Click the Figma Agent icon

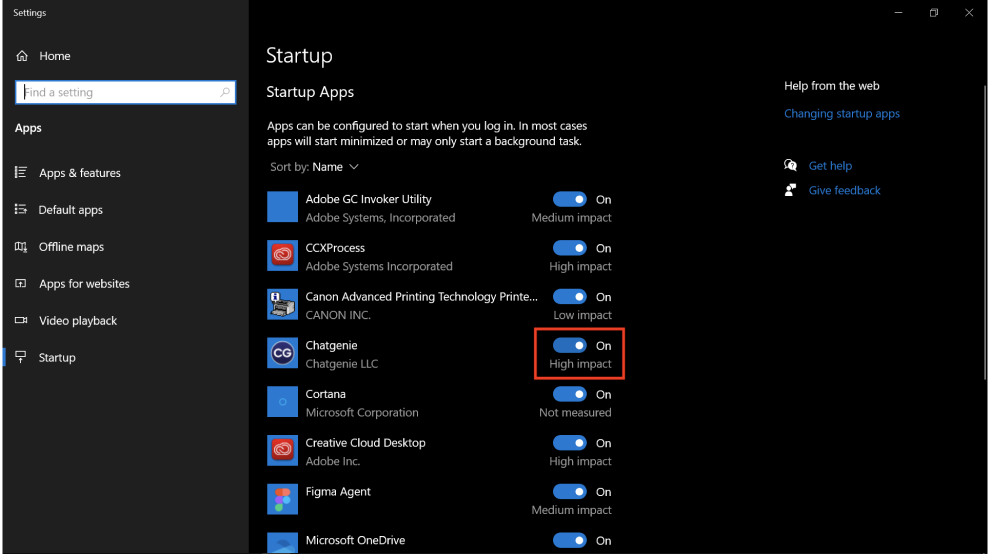pos(282,499)
